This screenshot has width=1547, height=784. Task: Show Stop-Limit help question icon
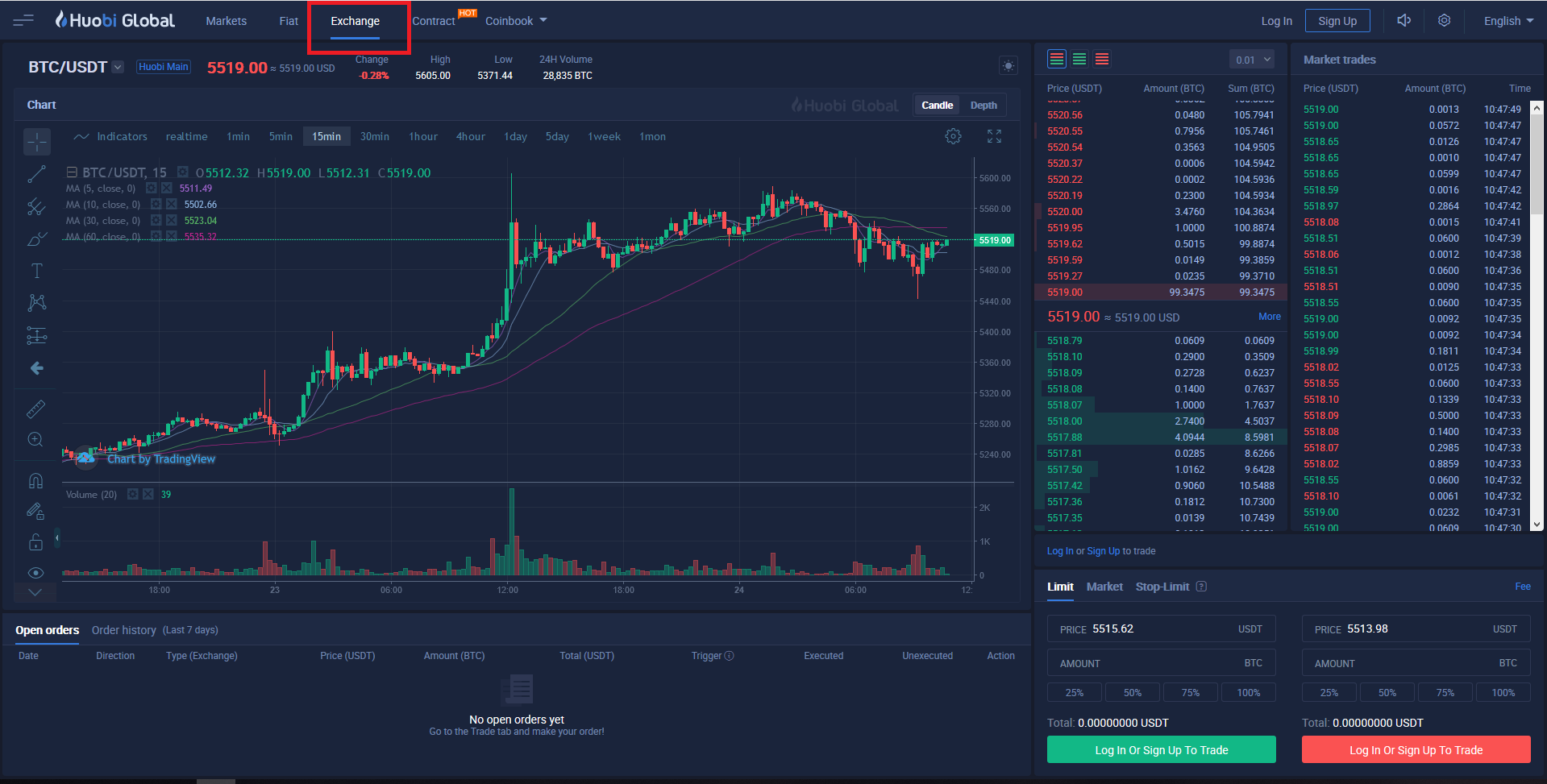1201,587
